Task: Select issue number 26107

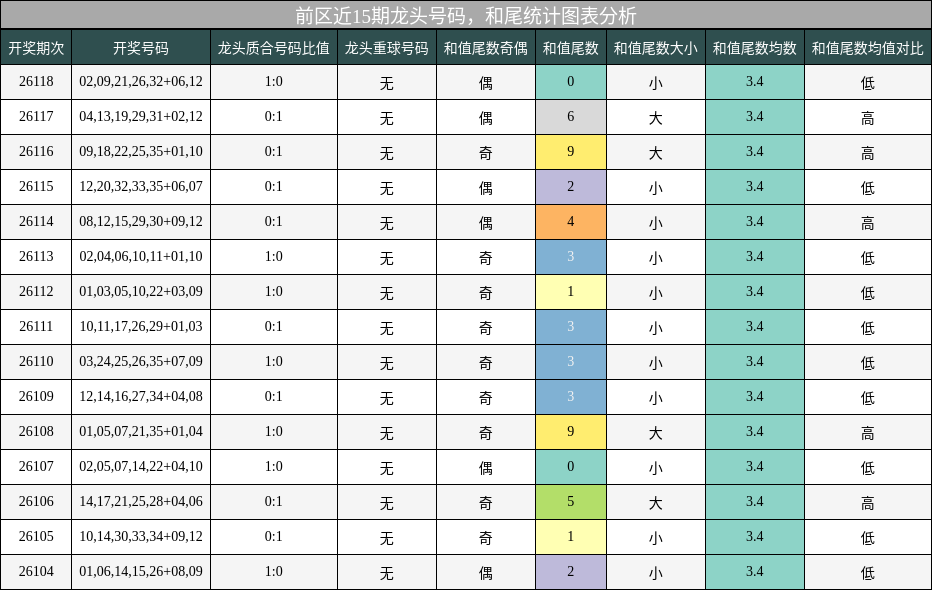Action: tap(36, 466)
